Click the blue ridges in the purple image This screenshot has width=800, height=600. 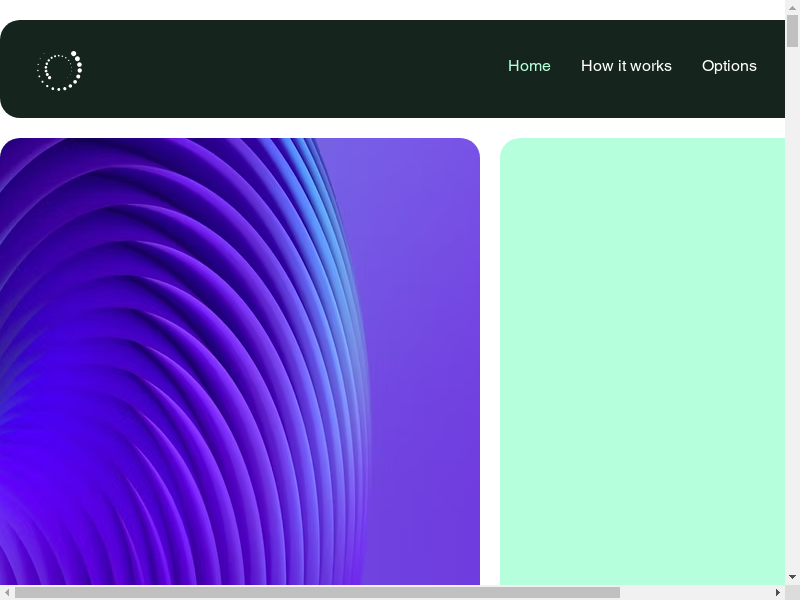[330, 230]
